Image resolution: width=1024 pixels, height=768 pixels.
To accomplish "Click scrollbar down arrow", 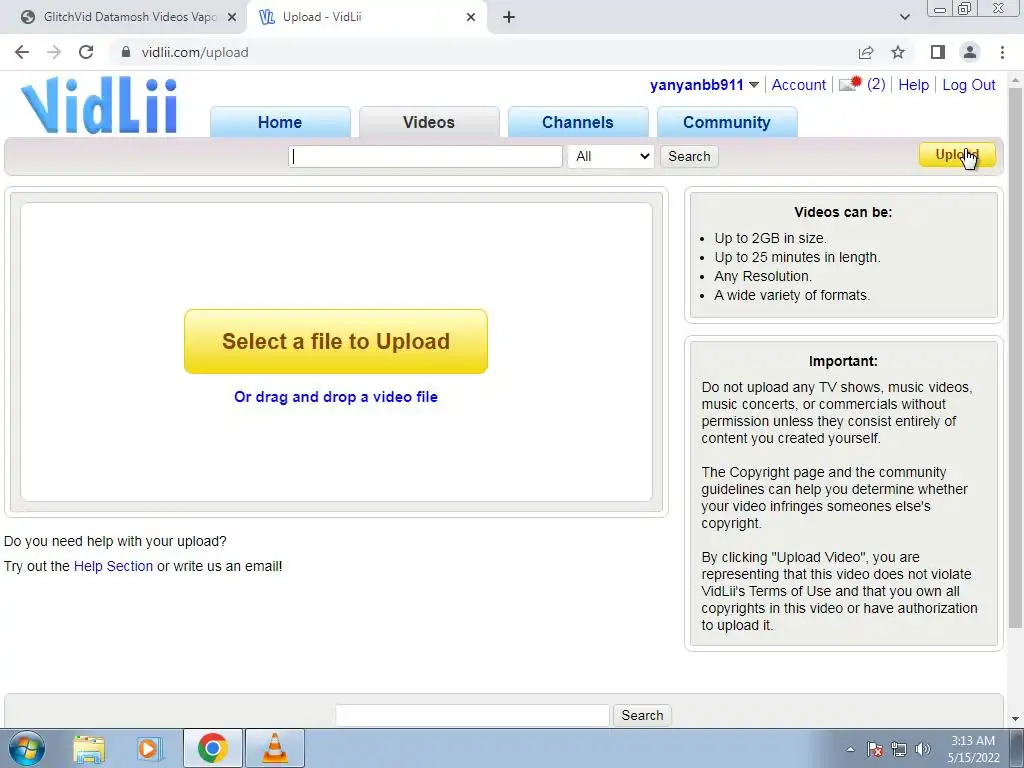I will coord(1015,719).
